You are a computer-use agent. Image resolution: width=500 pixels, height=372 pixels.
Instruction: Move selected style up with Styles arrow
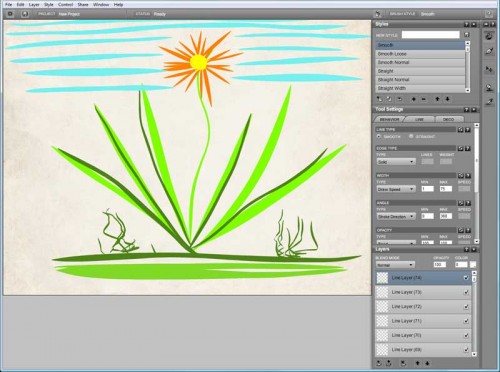pos(438,99)
